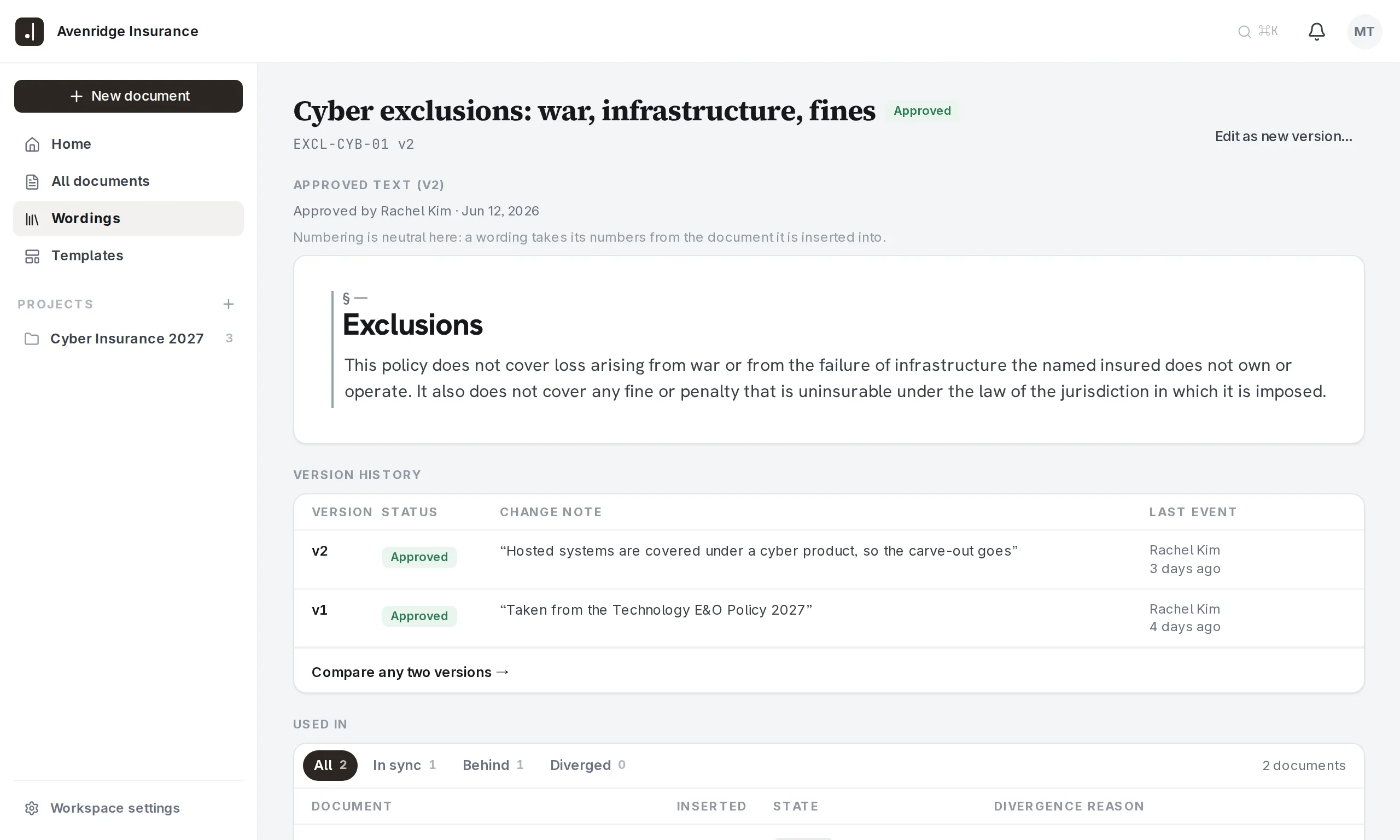Open search with the magnifier icon
Screen dimensions: 1400x840
[x=1244, y=32]
